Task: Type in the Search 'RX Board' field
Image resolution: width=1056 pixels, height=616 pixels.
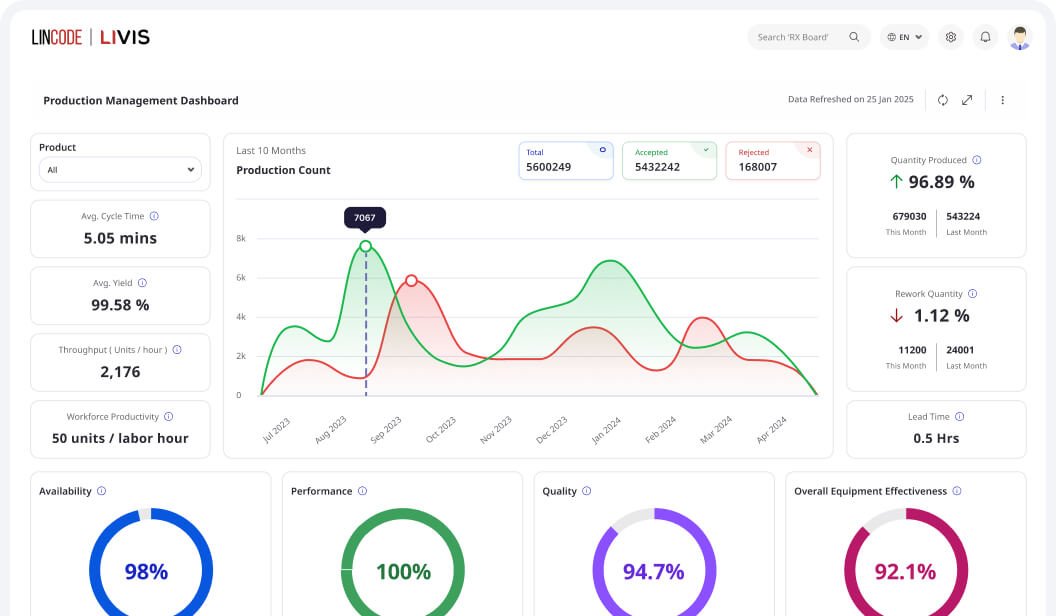Action: [x=794, y=37]
